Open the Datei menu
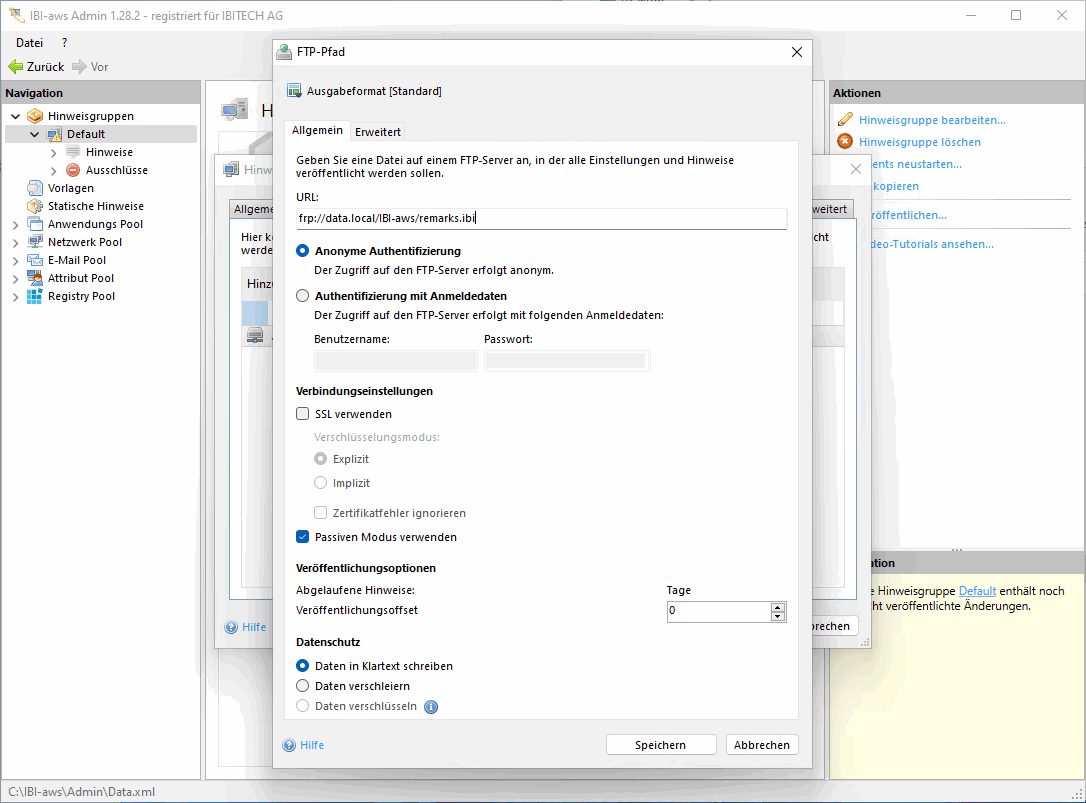The image size is (1086, 803). [30, 43]
